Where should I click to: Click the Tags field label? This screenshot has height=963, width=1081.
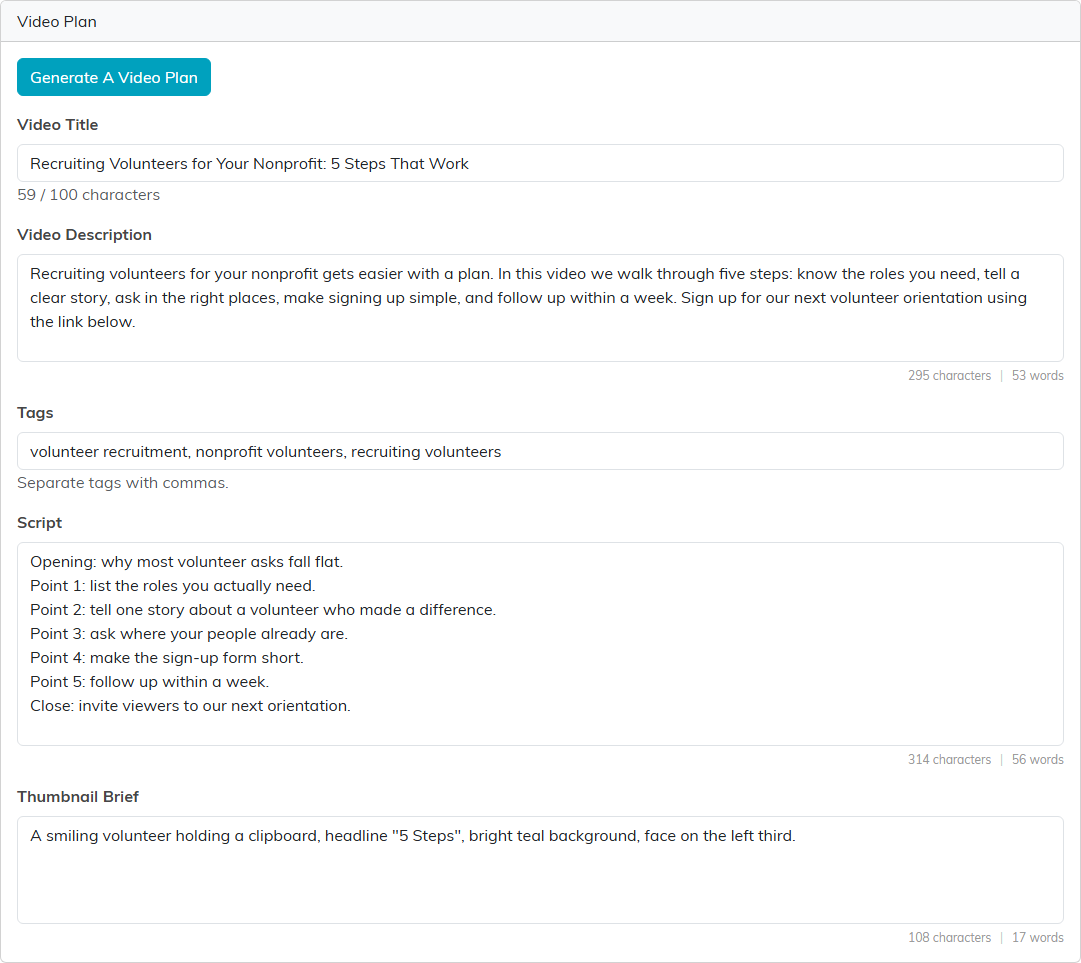(x=35, y=413)
